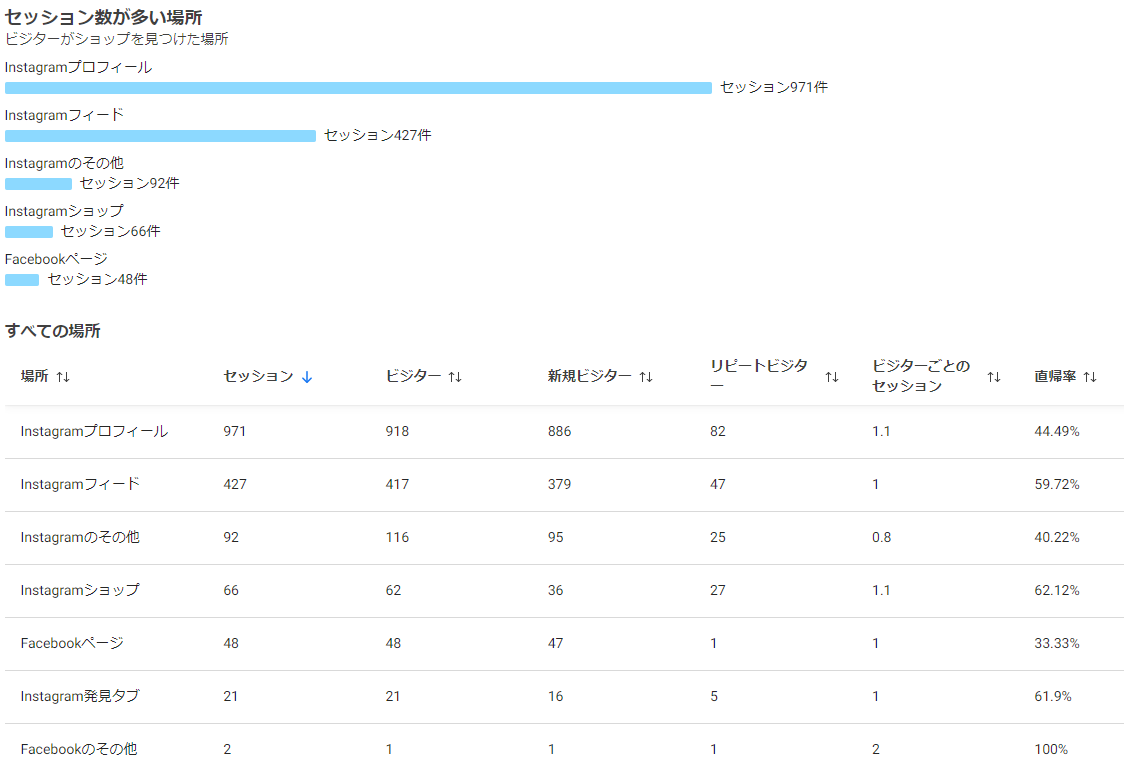Click visitor value 417 in Instagramフィード row
This screenshot has height=771, width=1124.
(x=397, y=484)
